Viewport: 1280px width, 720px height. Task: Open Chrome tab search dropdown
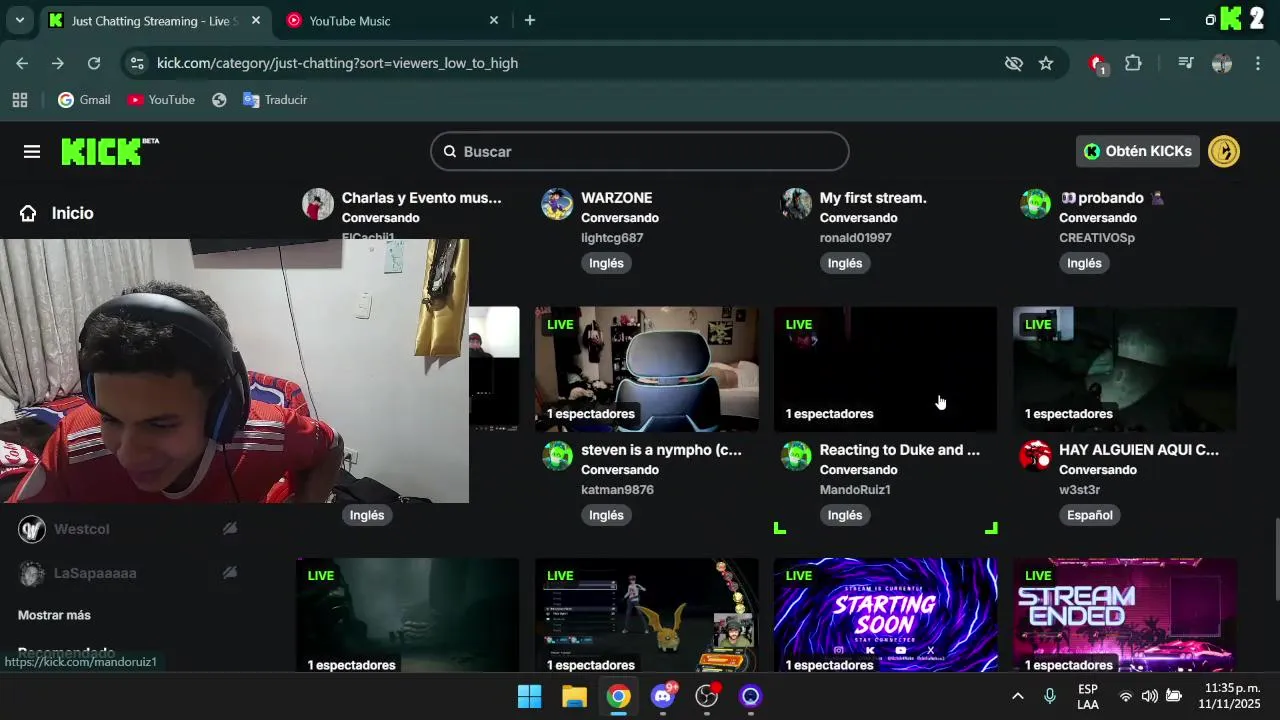19,20
